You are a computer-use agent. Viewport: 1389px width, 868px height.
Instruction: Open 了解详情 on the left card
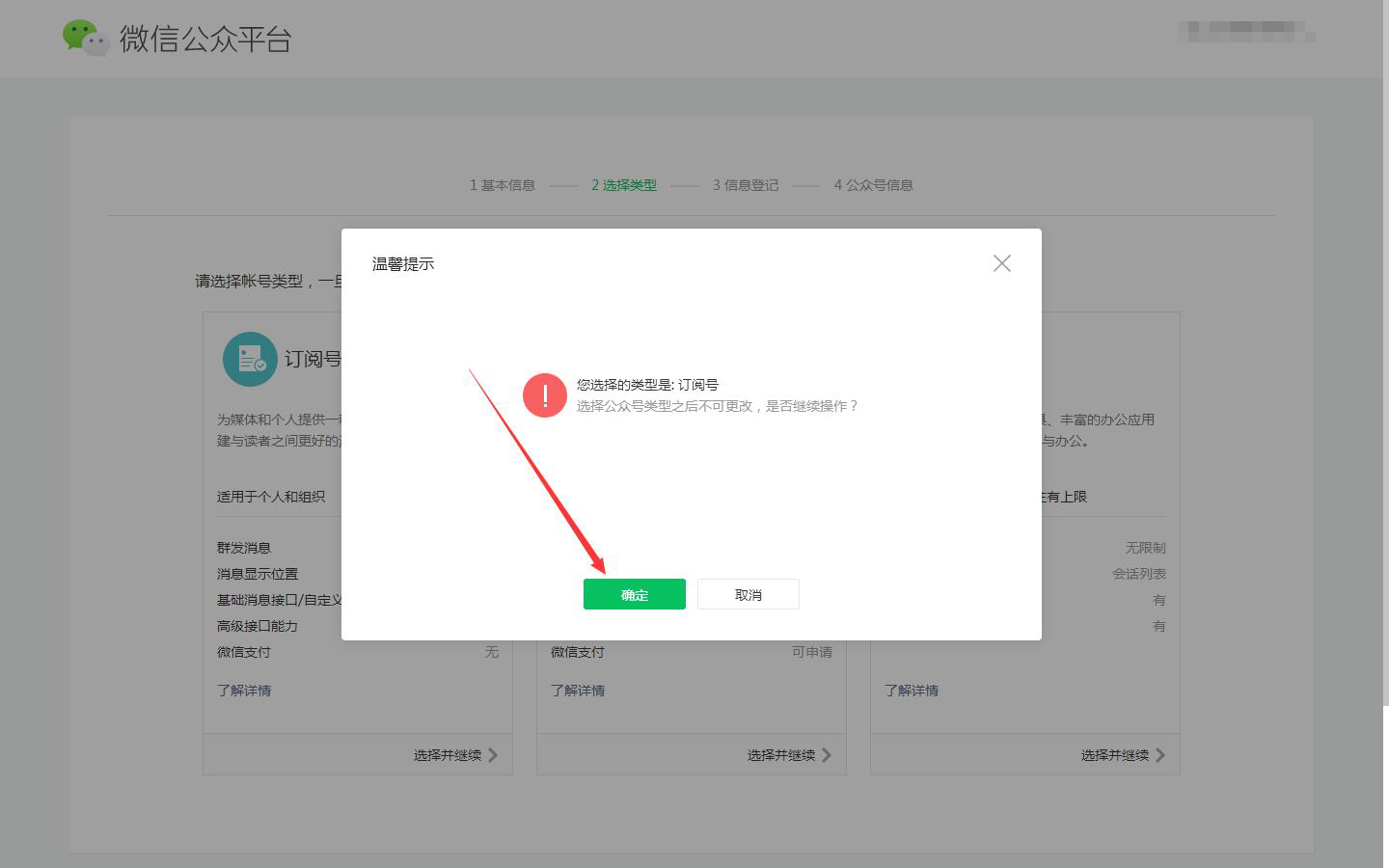244,691
